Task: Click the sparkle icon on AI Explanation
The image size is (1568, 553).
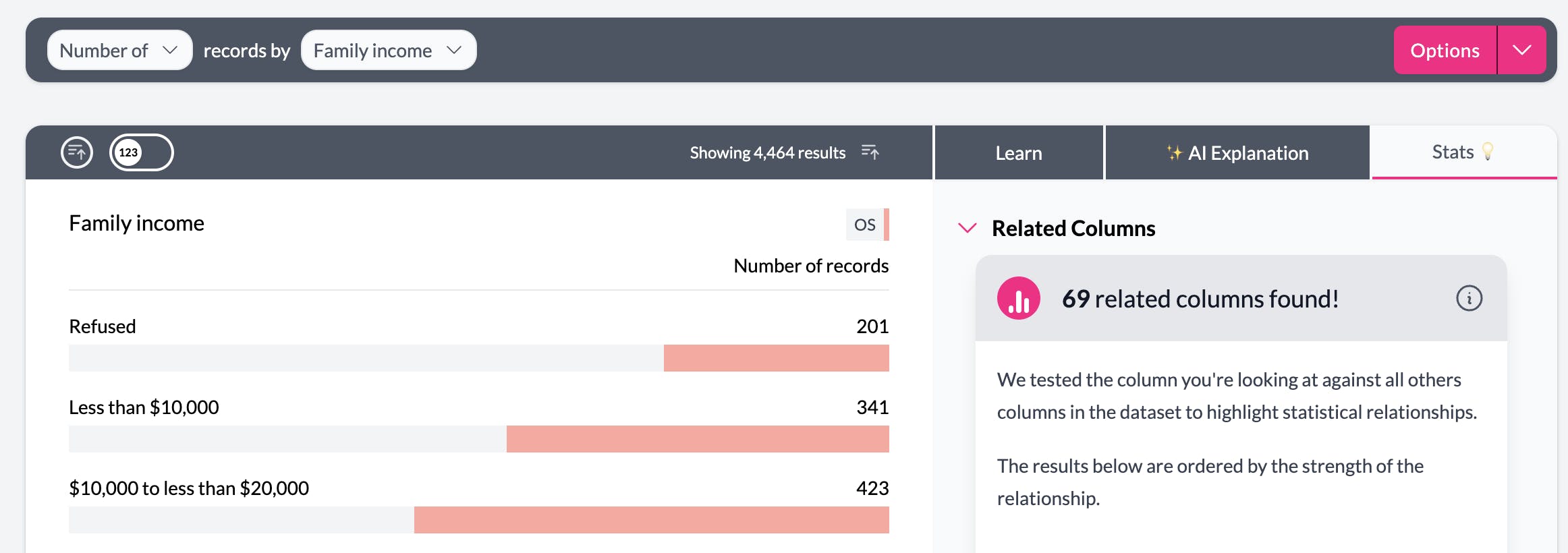Action: point(1174,153)
